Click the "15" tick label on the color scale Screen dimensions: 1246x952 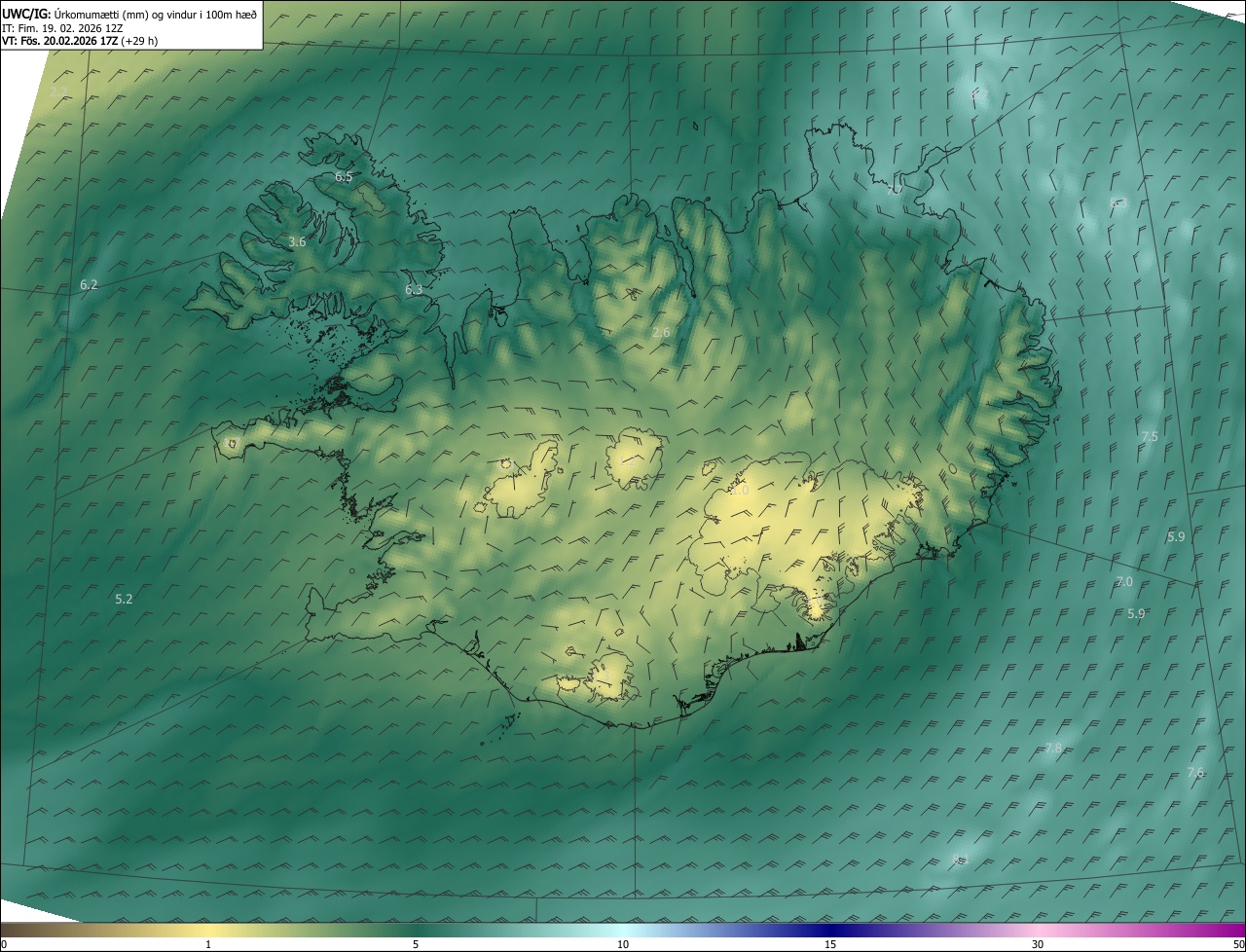pyautogui.click(x=830, y=944)
